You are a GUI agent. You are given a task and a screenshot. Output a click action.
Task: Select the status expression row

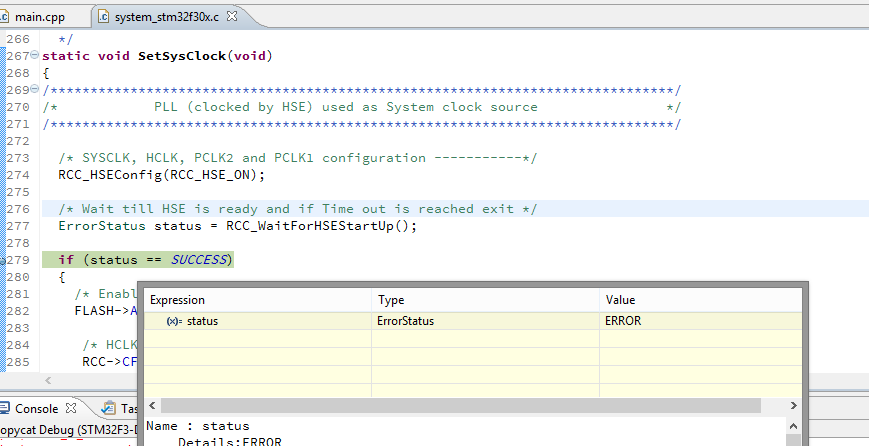click(473, 321)
